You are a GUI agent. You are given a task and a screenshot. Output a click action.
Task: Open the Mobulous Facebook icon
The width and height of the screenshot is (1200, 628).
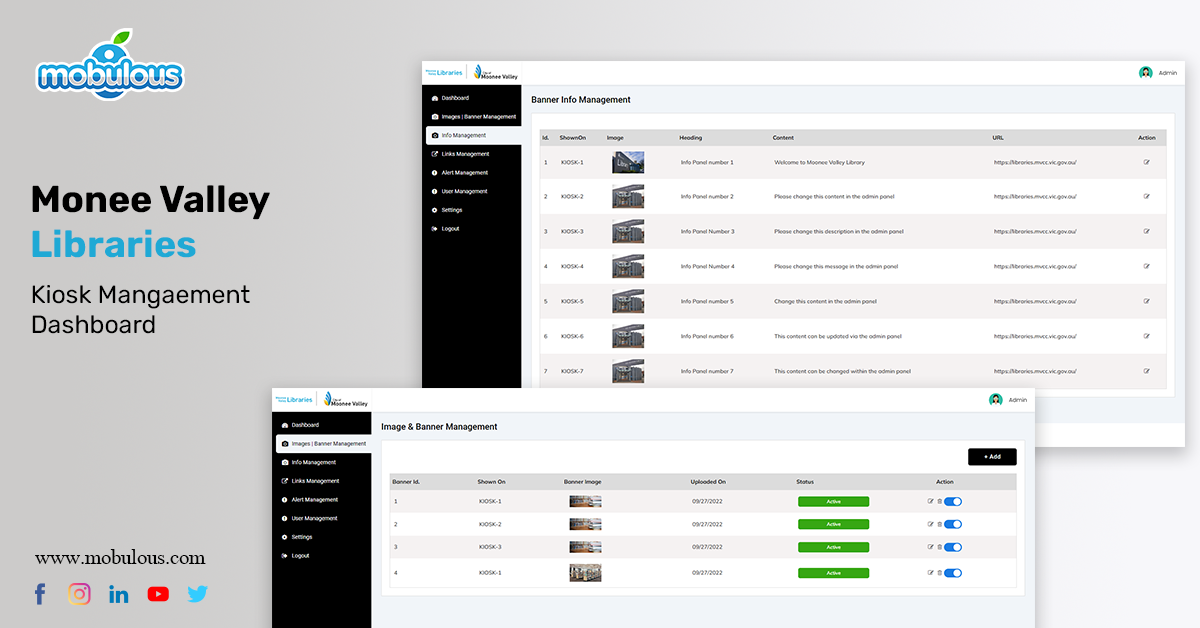click(40, 594)
